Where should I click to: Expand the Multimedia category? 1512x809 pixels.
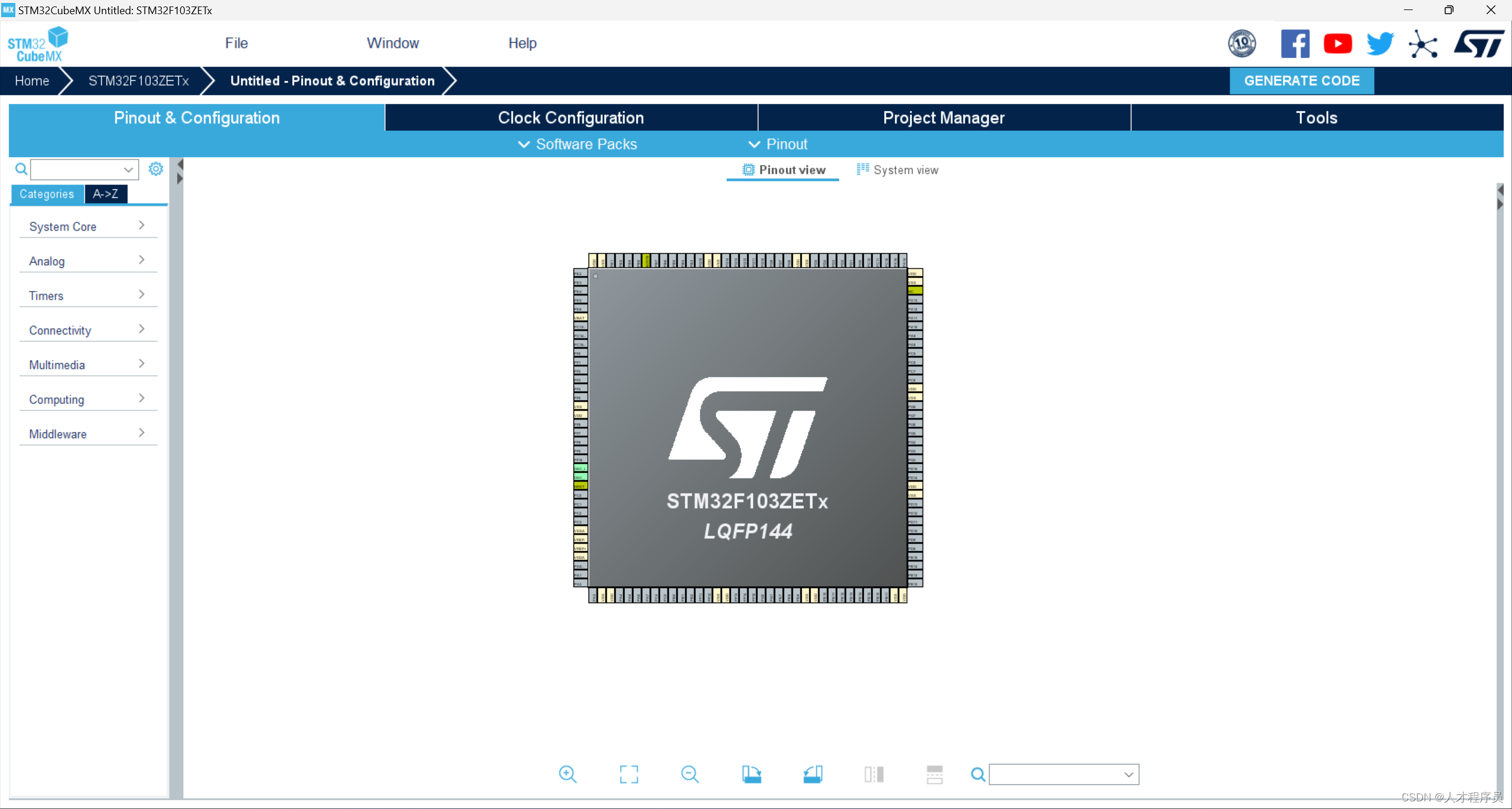pos(88,365)
